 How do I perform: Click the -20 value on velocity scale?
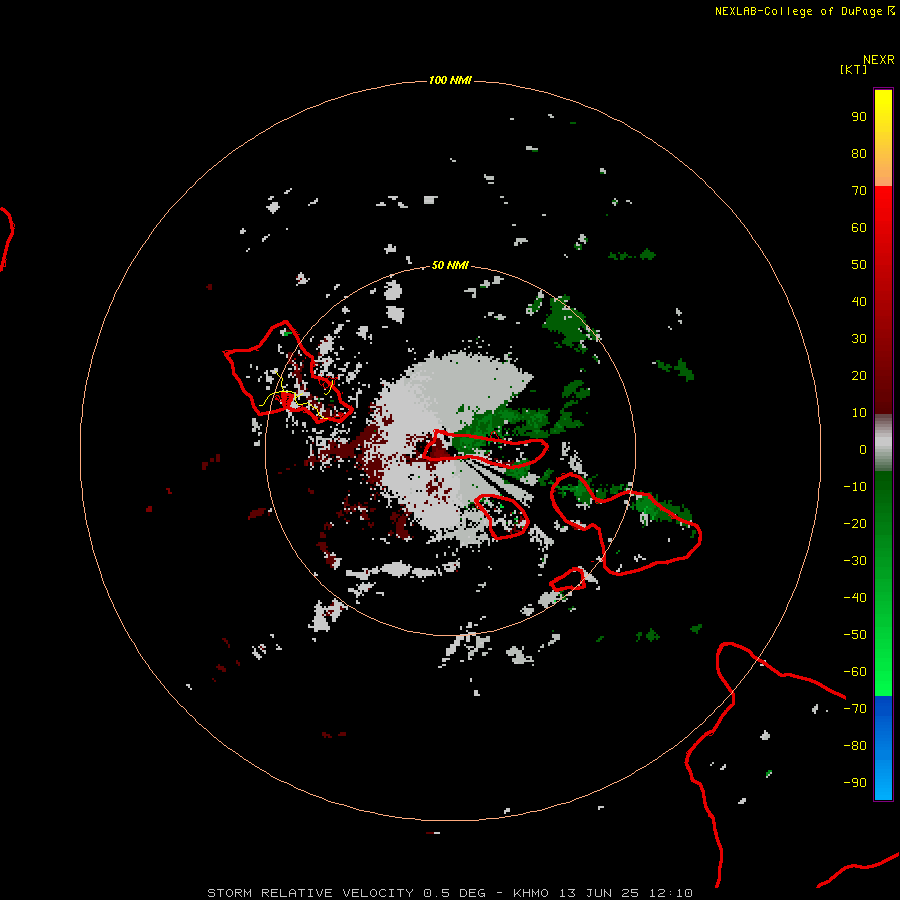[855, 523]
